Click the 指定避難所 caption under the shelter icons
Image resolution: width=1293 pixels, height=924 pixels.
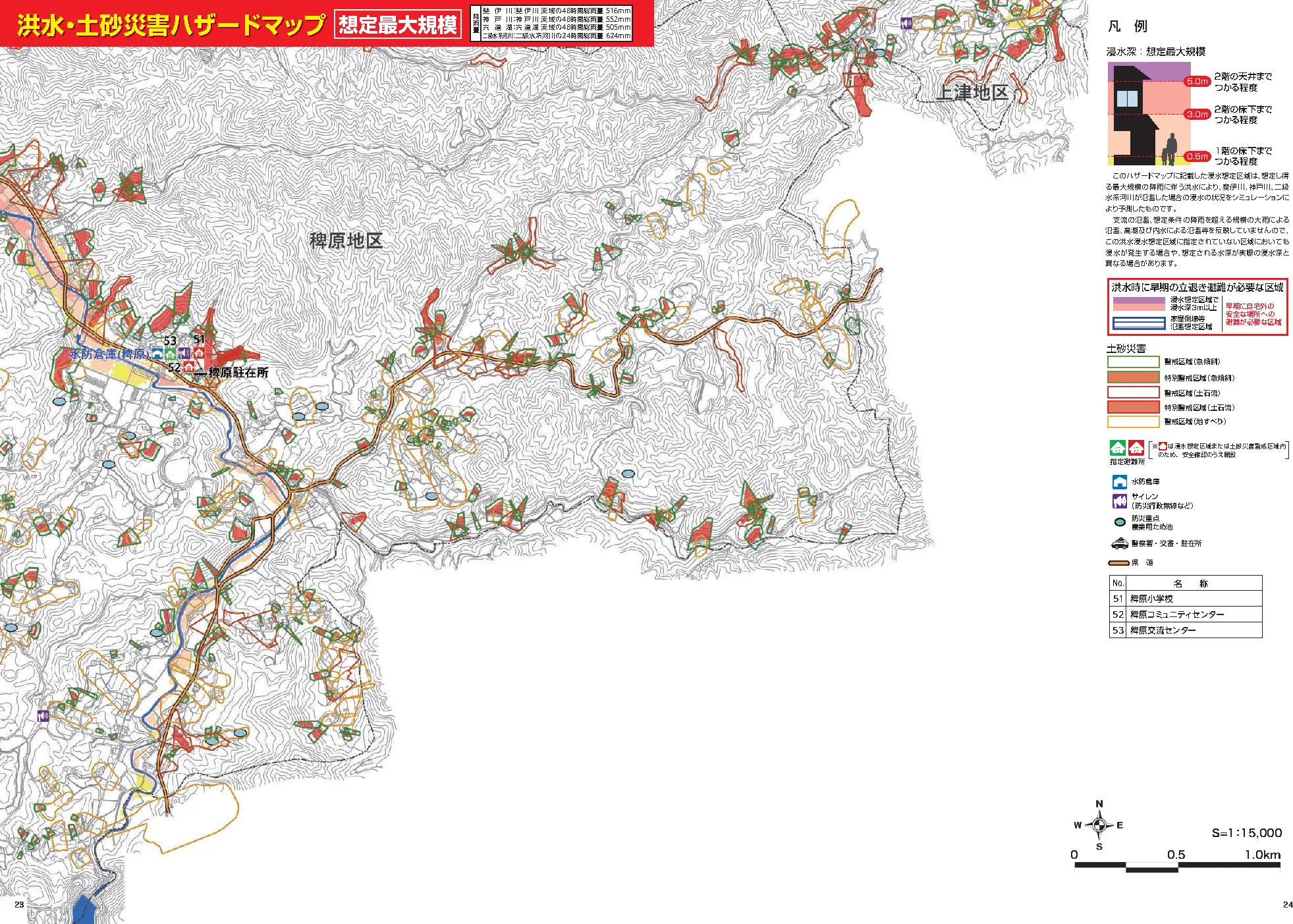pyautogui.click(x=1127, y=462)
